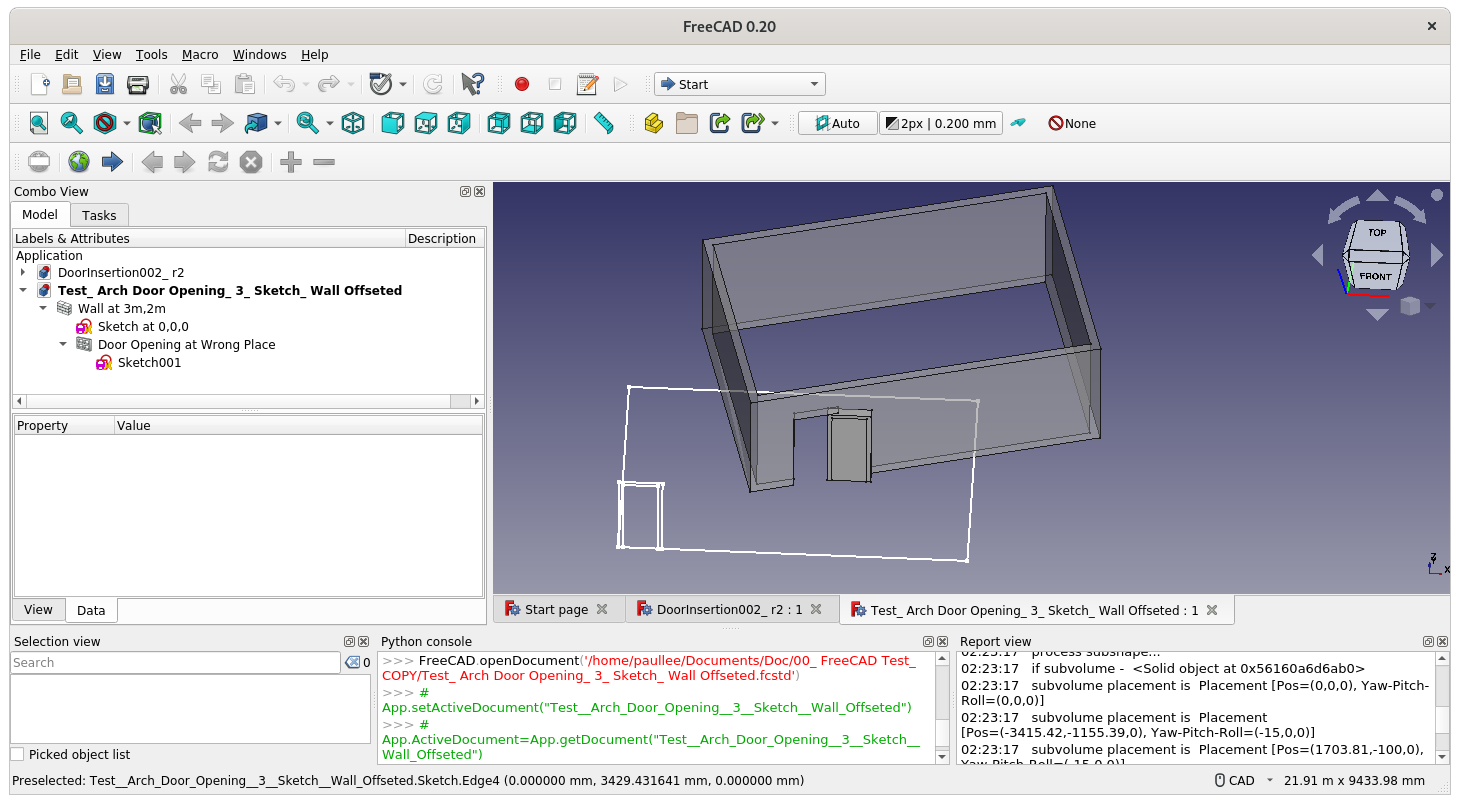Screen dimensions: 1460x804
Task: Expand the Sketch001 parent Door Opening item
Action: [63, 344]
